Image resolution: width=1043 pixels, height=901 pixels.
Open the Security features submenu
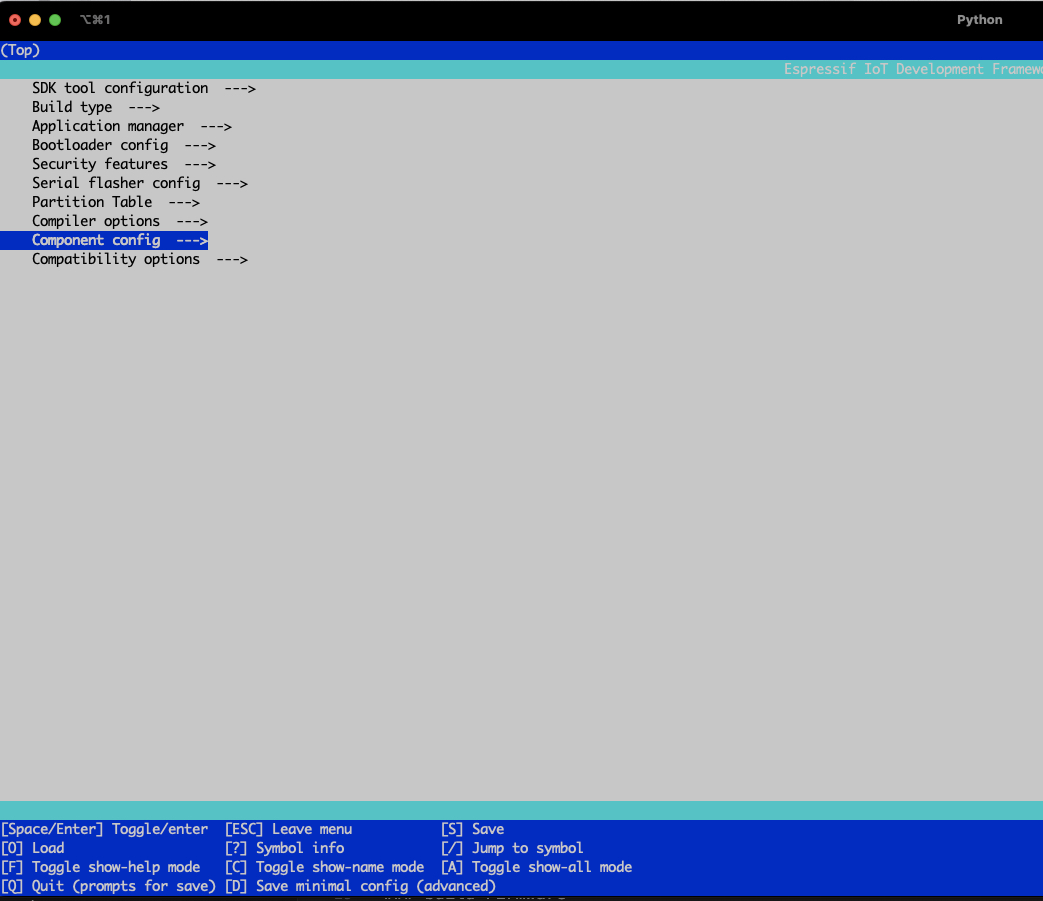point(124,164)
